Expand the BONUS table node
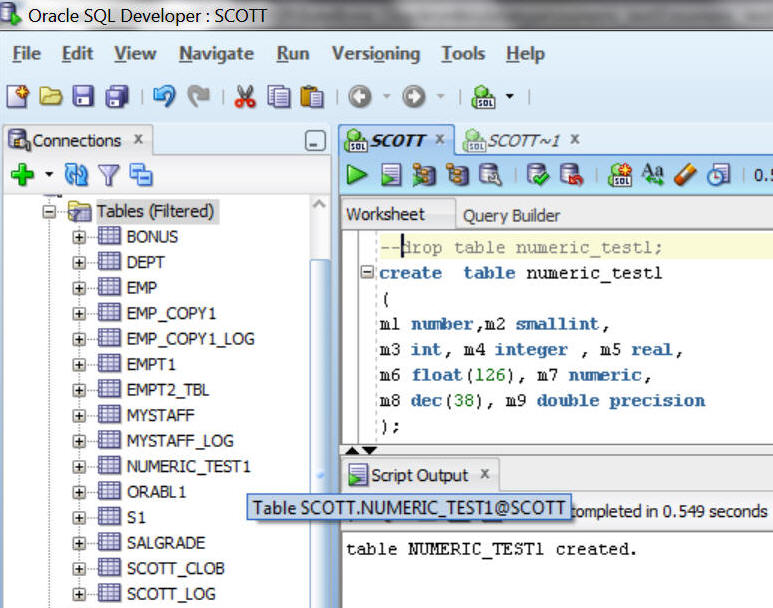773x608 pixels. pos(78,237)
